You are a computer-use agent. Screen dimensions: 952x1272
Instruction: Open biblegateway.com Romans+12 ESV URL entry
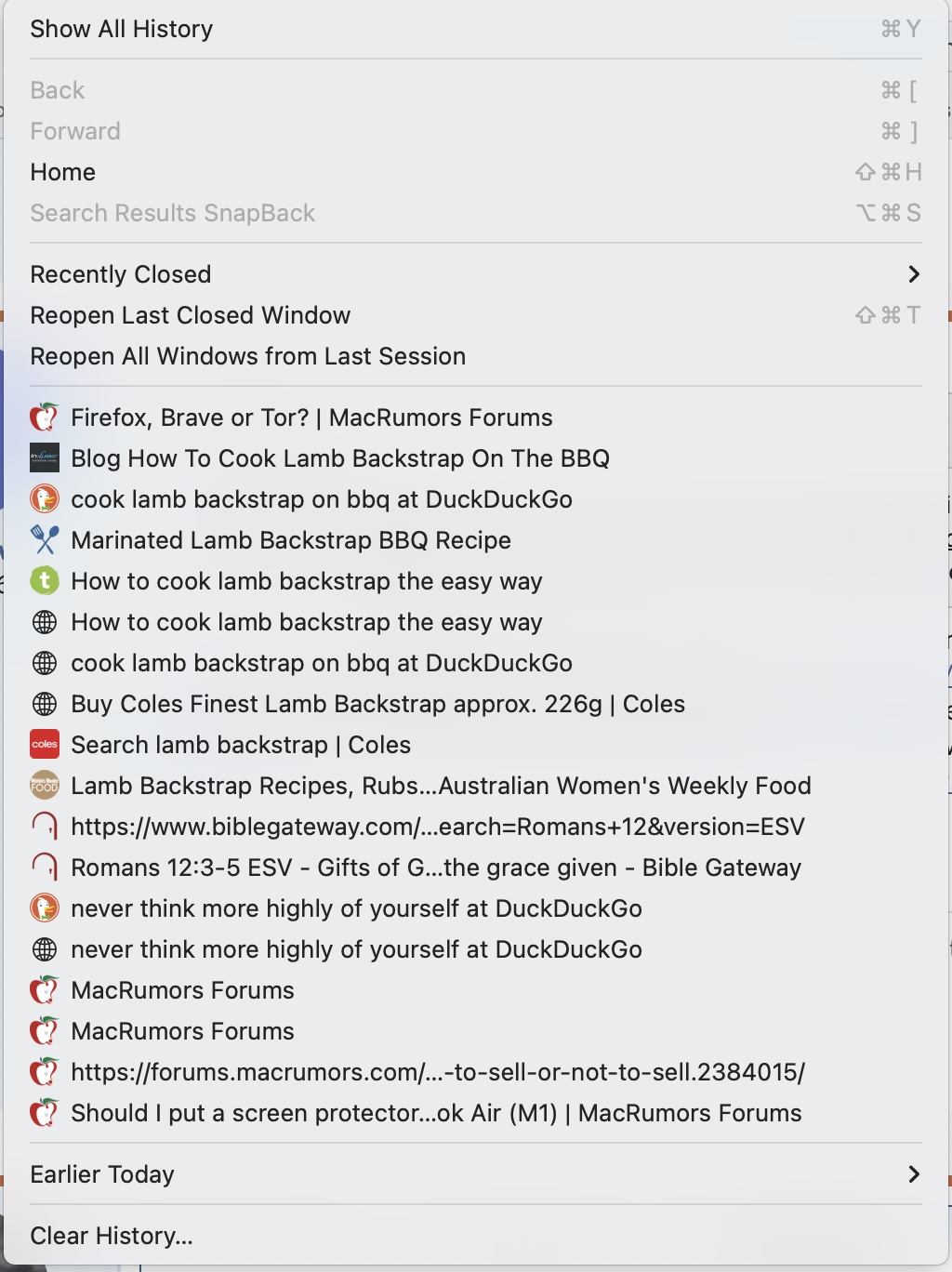point(476,827)
